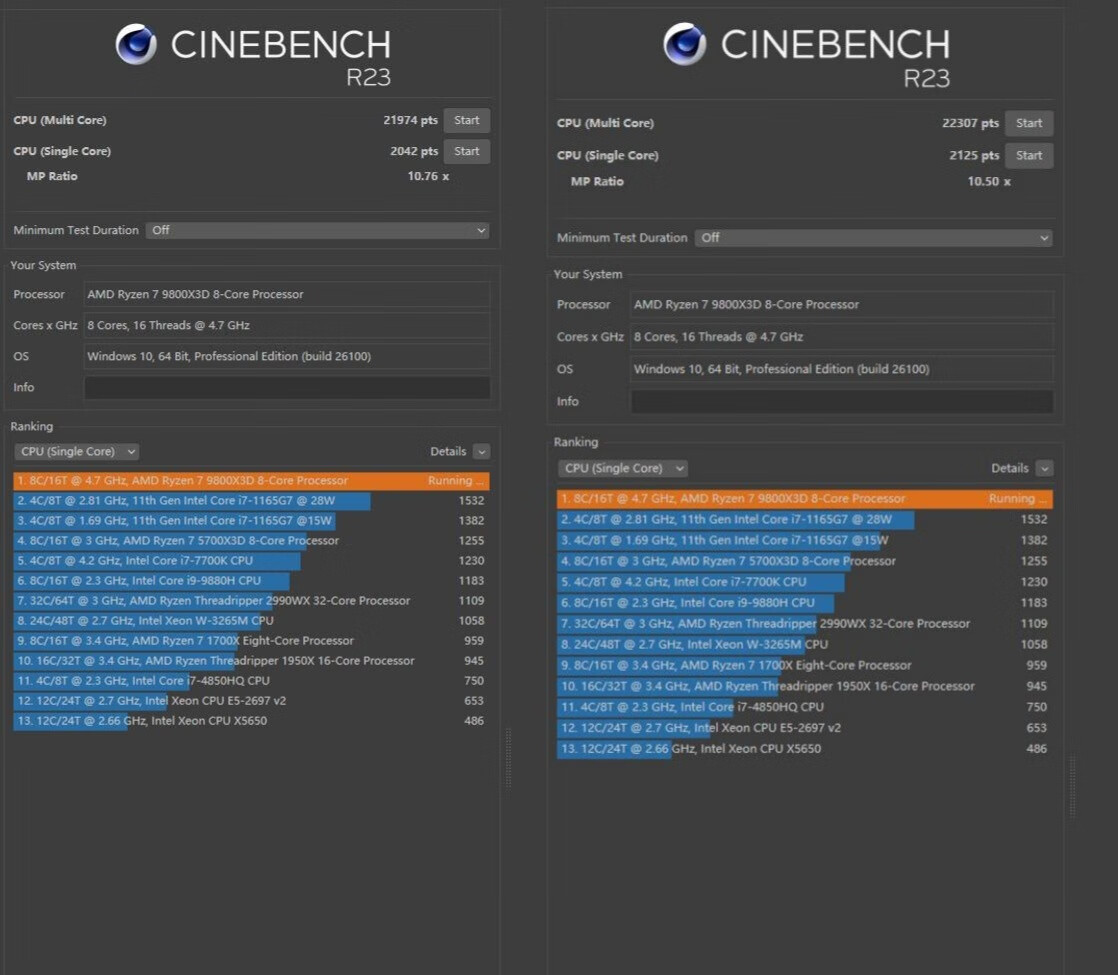The height and width of the screenshot is (975, 1118).
Task: Select the Xeon E5-2697 v2 ranking row, left window
Action: point(251,700)
